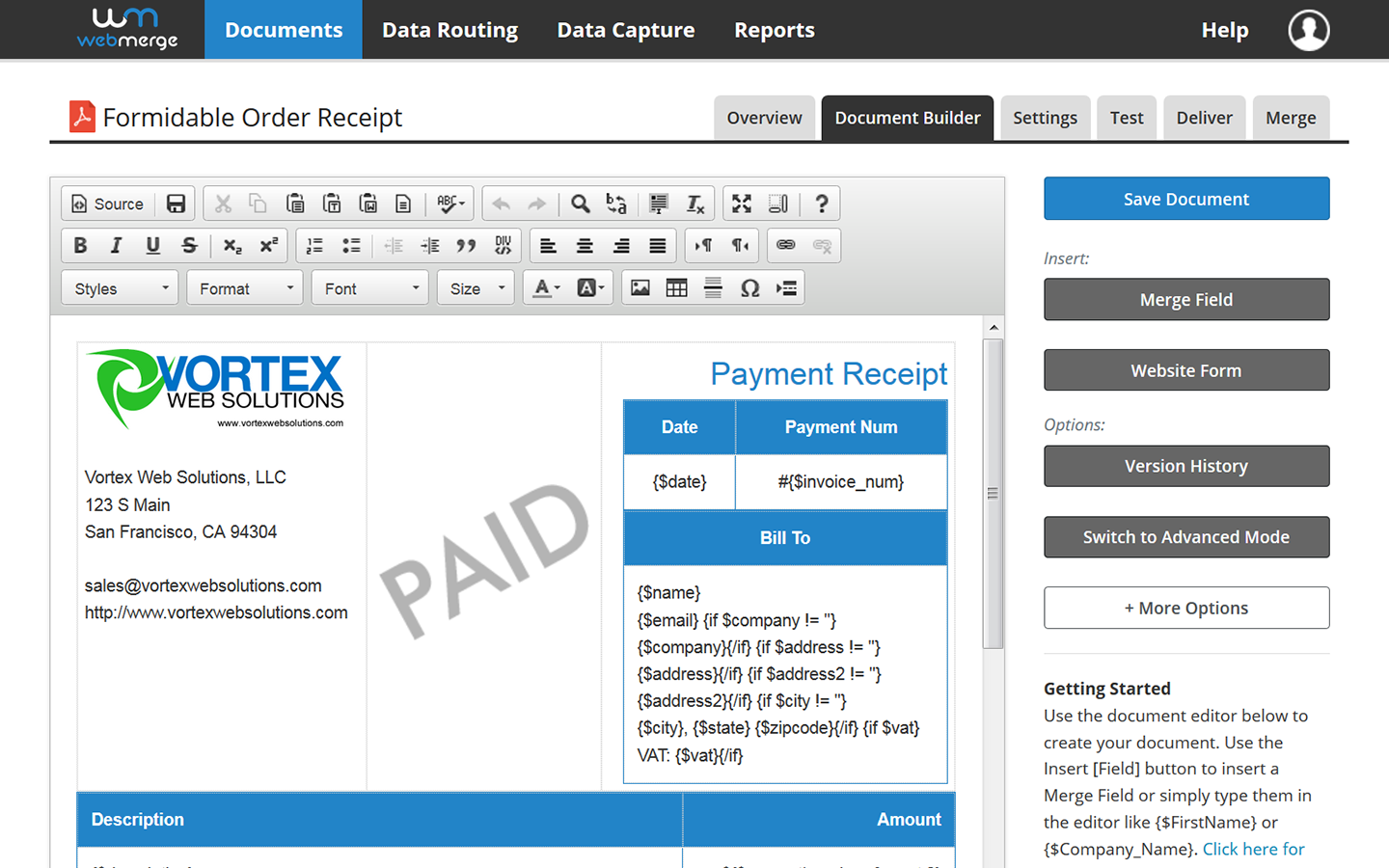Toggle strikethrough formatting
The height and width of the screenshot is (868, 1389).
click(x=189, y=246)
